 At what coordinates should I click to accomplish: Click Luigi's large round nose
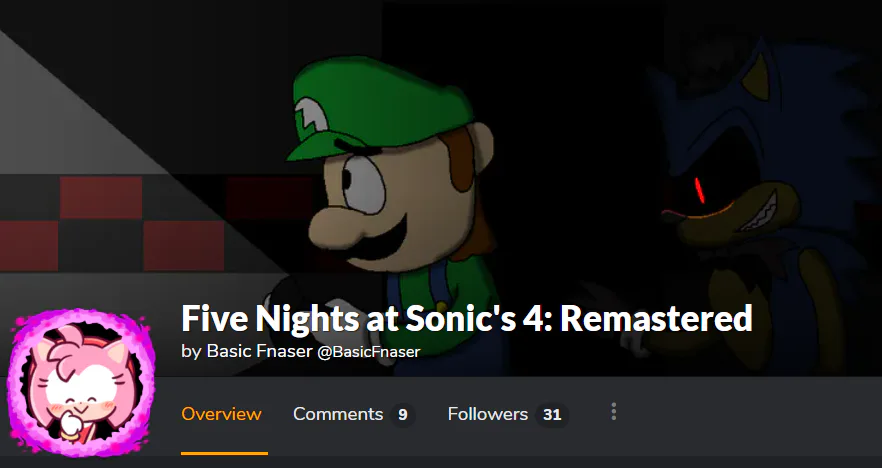point(333,226)
